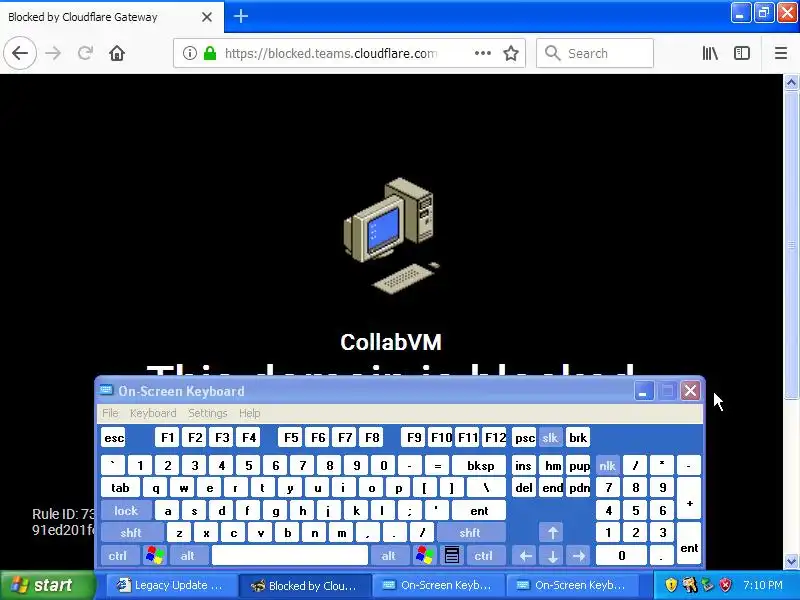Open the Library icon in Firefox toolbar

pyautogui.click(x=710, y=53)
